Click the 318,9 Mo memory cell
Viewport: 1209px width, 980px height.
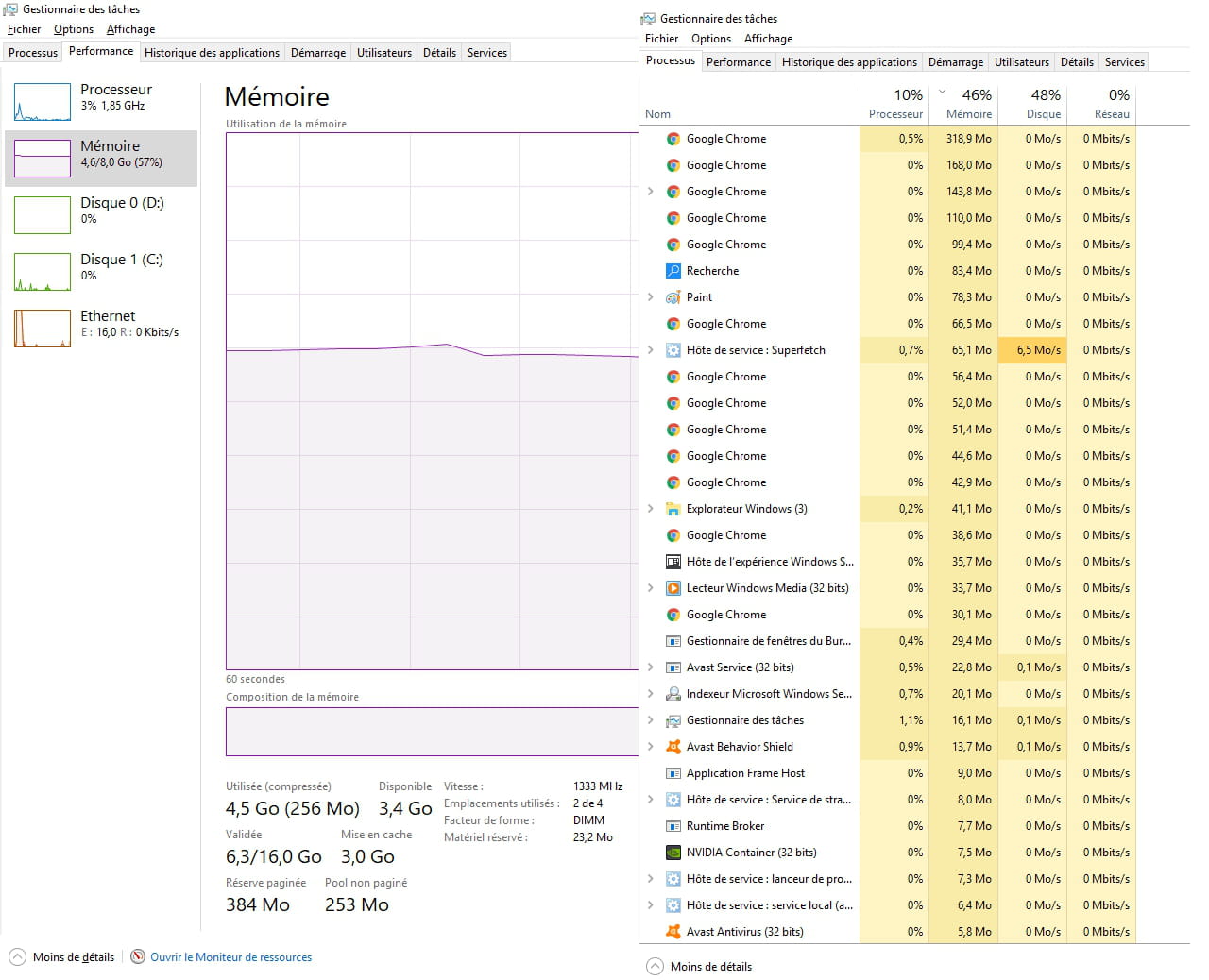(963, 139)
